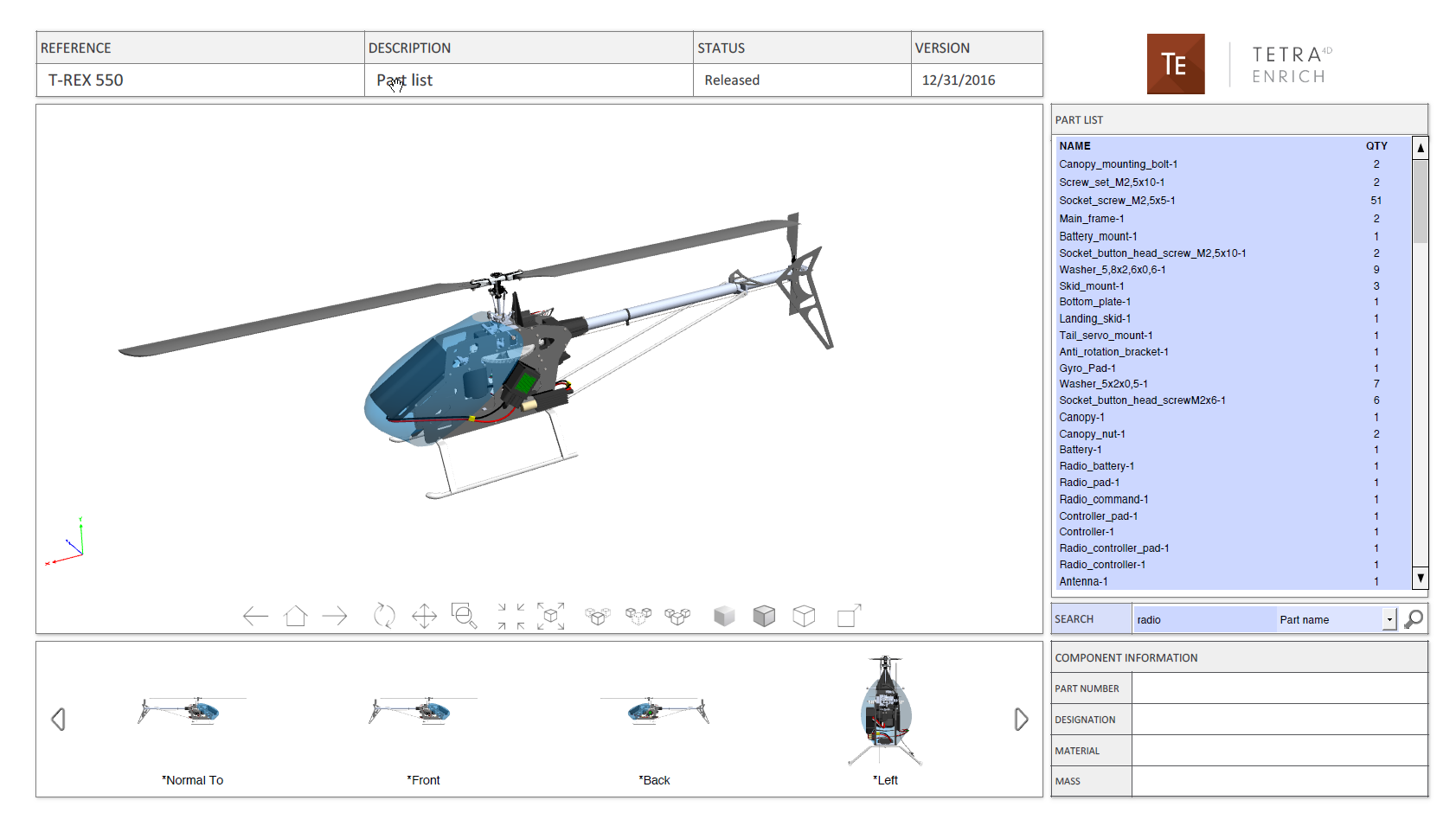Screen dimensions: 1456x813
Task: Click part list scrollbar up arrow
Action: pyautogui.click(x=1421, y=148)
